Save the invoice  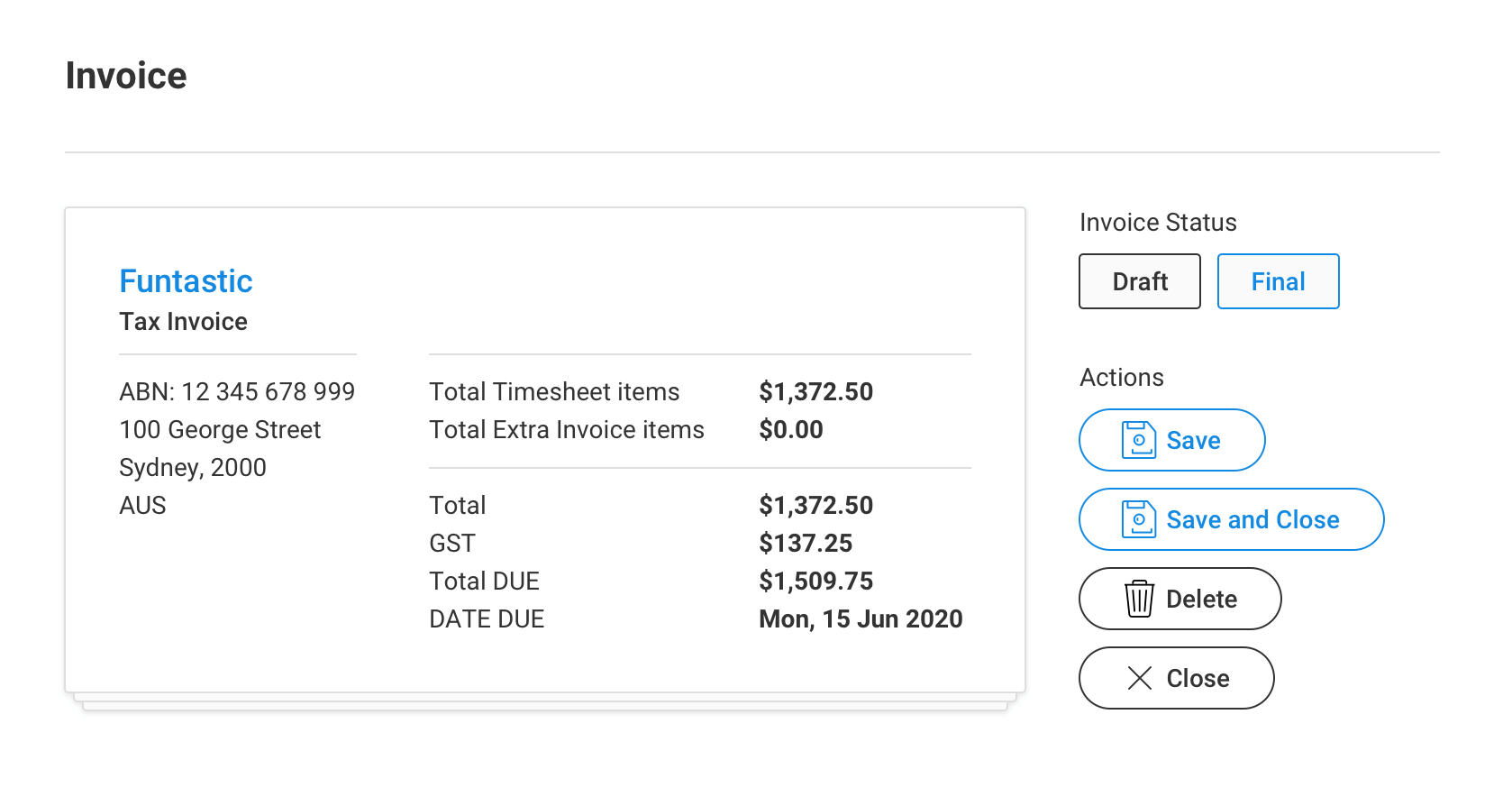pyautogui.click(x=1171, y=440)
